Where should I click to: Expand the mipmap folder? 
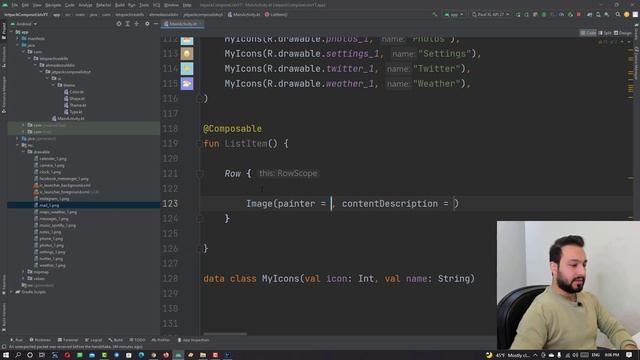click(24, 272)
